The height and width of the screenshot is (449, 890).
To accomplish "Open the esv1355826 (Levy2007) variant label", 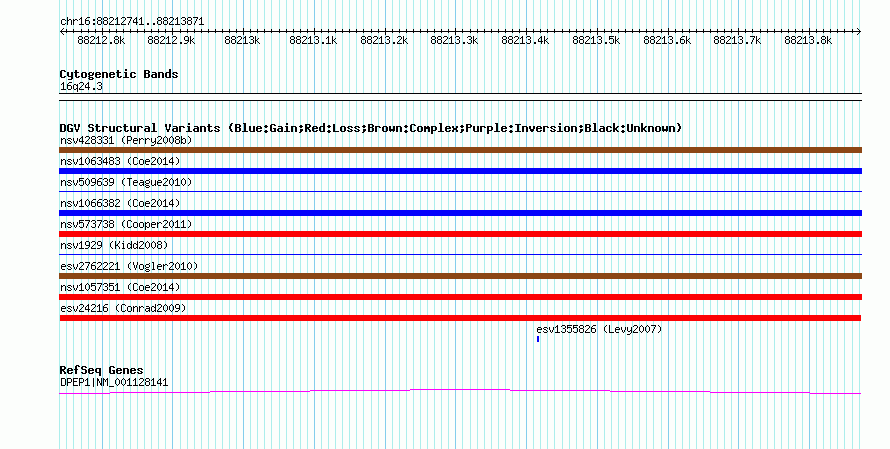I will point(599,329).
